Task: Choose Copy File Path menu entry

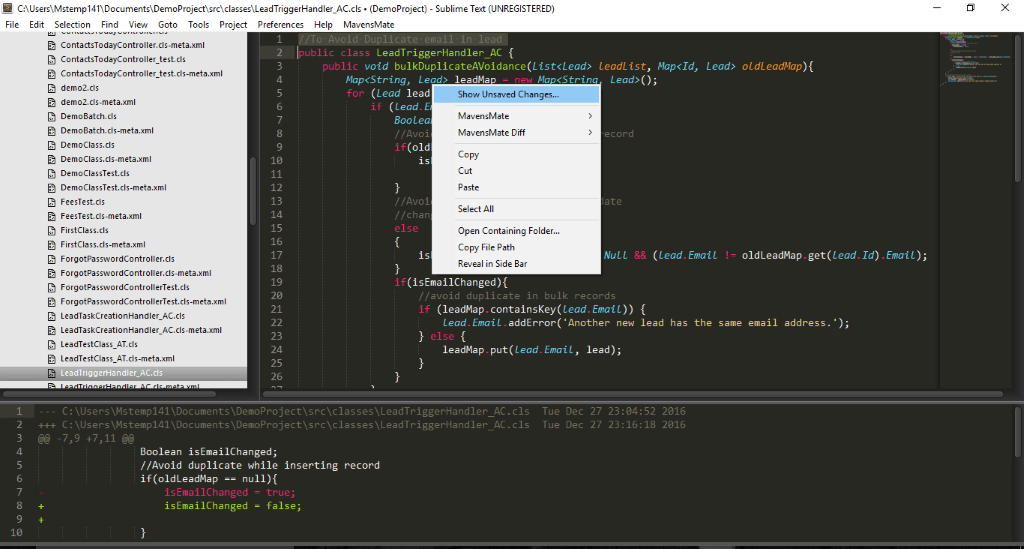Action: click(x=516, y=247)
